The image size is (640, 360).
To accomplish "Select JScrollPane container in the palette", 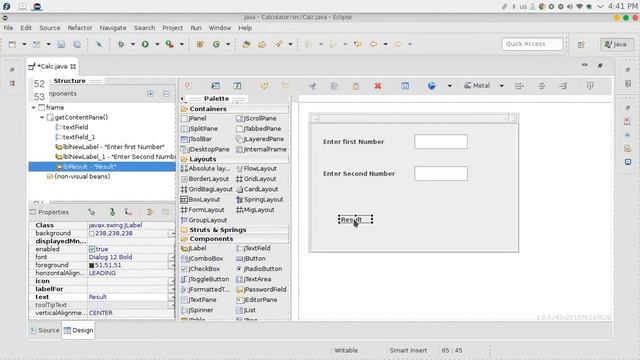I will (x=256, y=118).
